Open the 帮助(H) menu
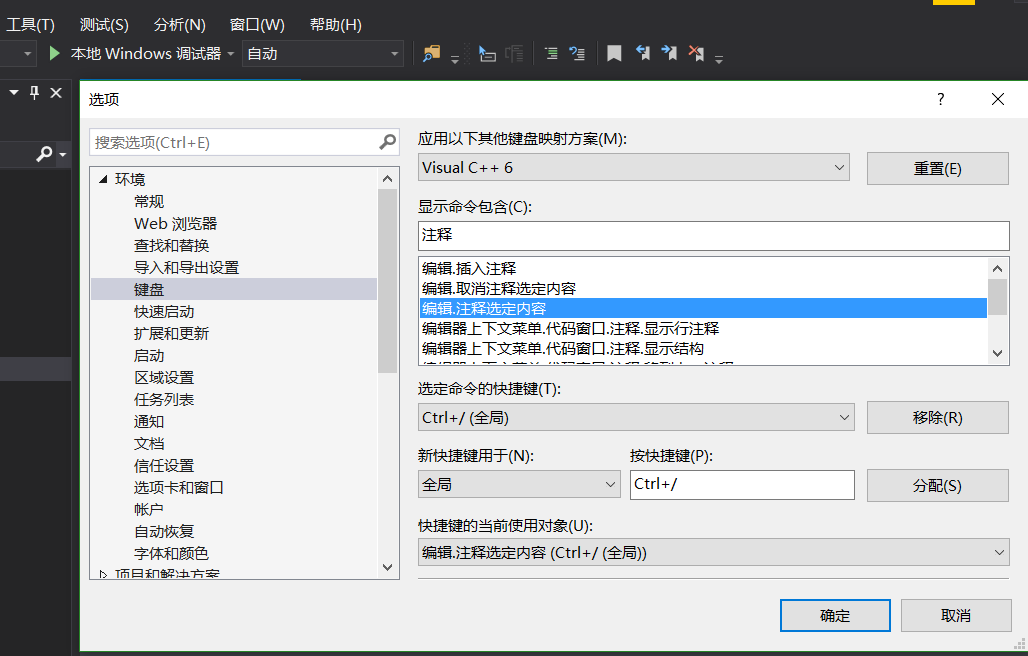Viewport: 1028px width, 656px height. 336,25
